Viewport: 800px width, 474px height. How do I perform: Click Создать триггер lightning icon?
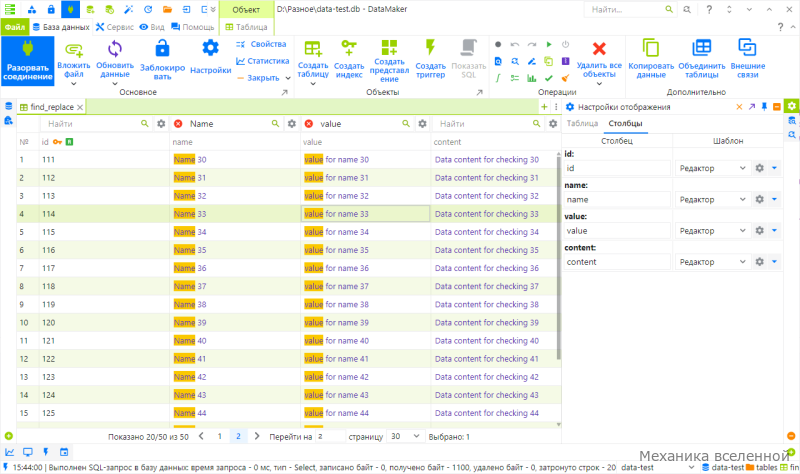(430, 47)
